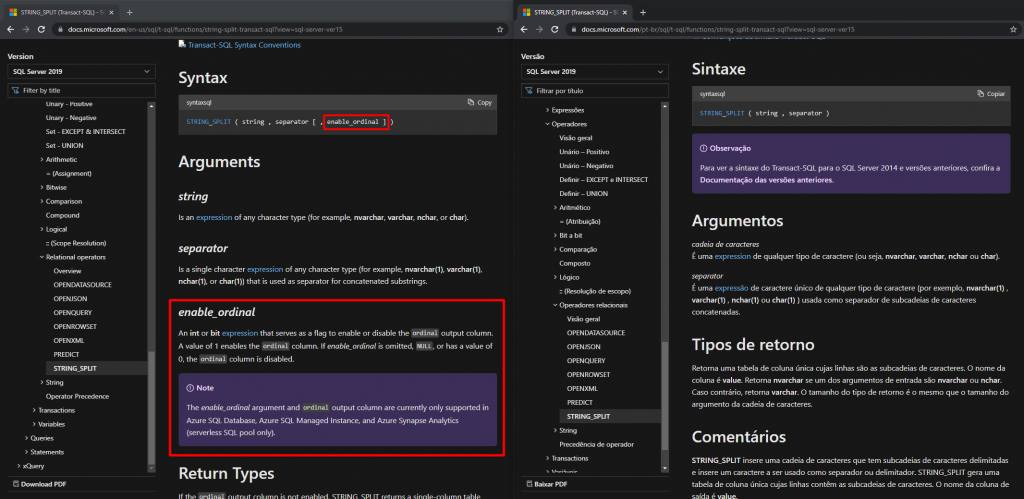The height and width of the screenshot is (499, 1024).
Task: Expand the Comparison tree node
Action: click(42, 201)
